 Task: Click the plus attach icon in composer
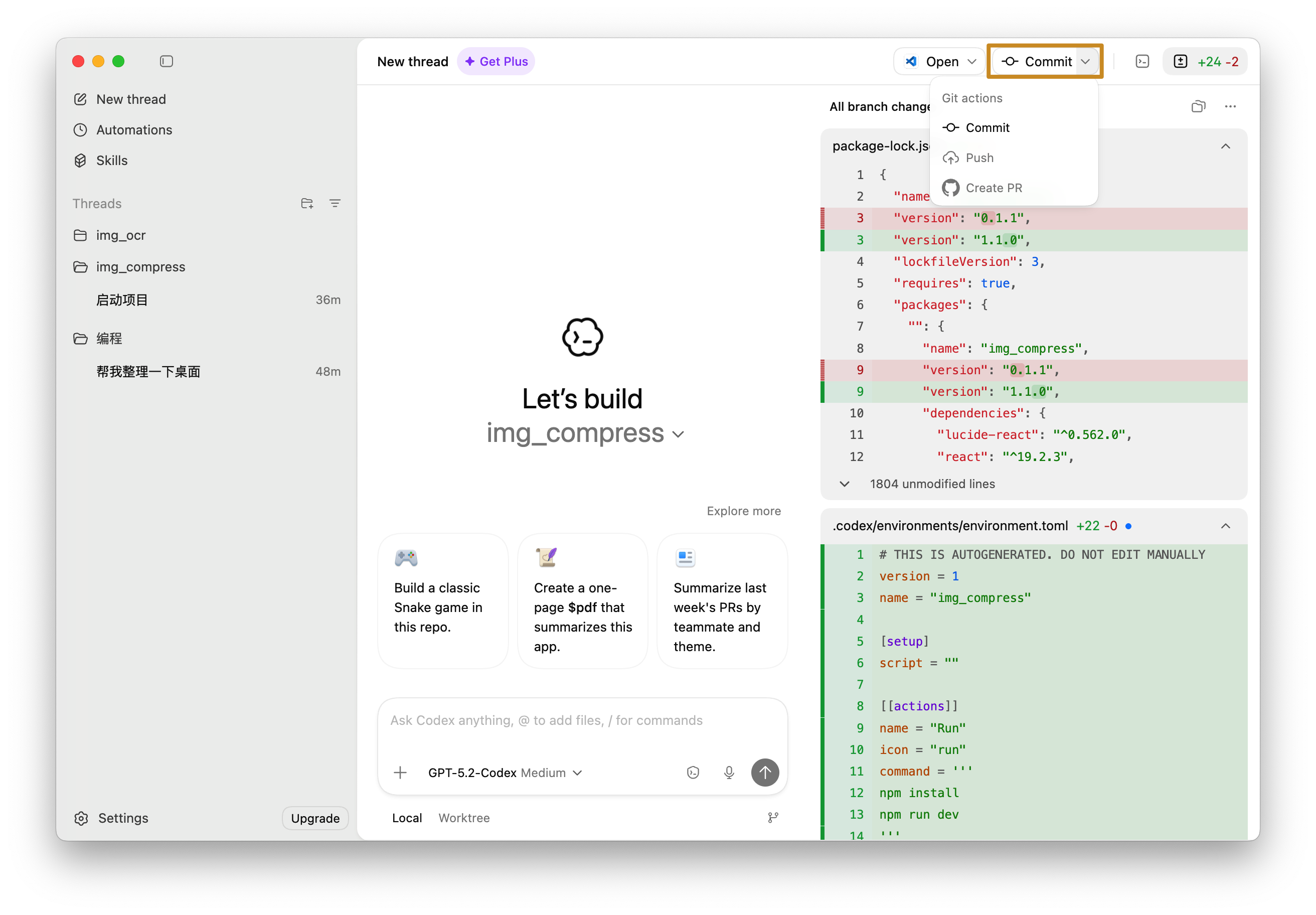[x=400, y=772]
